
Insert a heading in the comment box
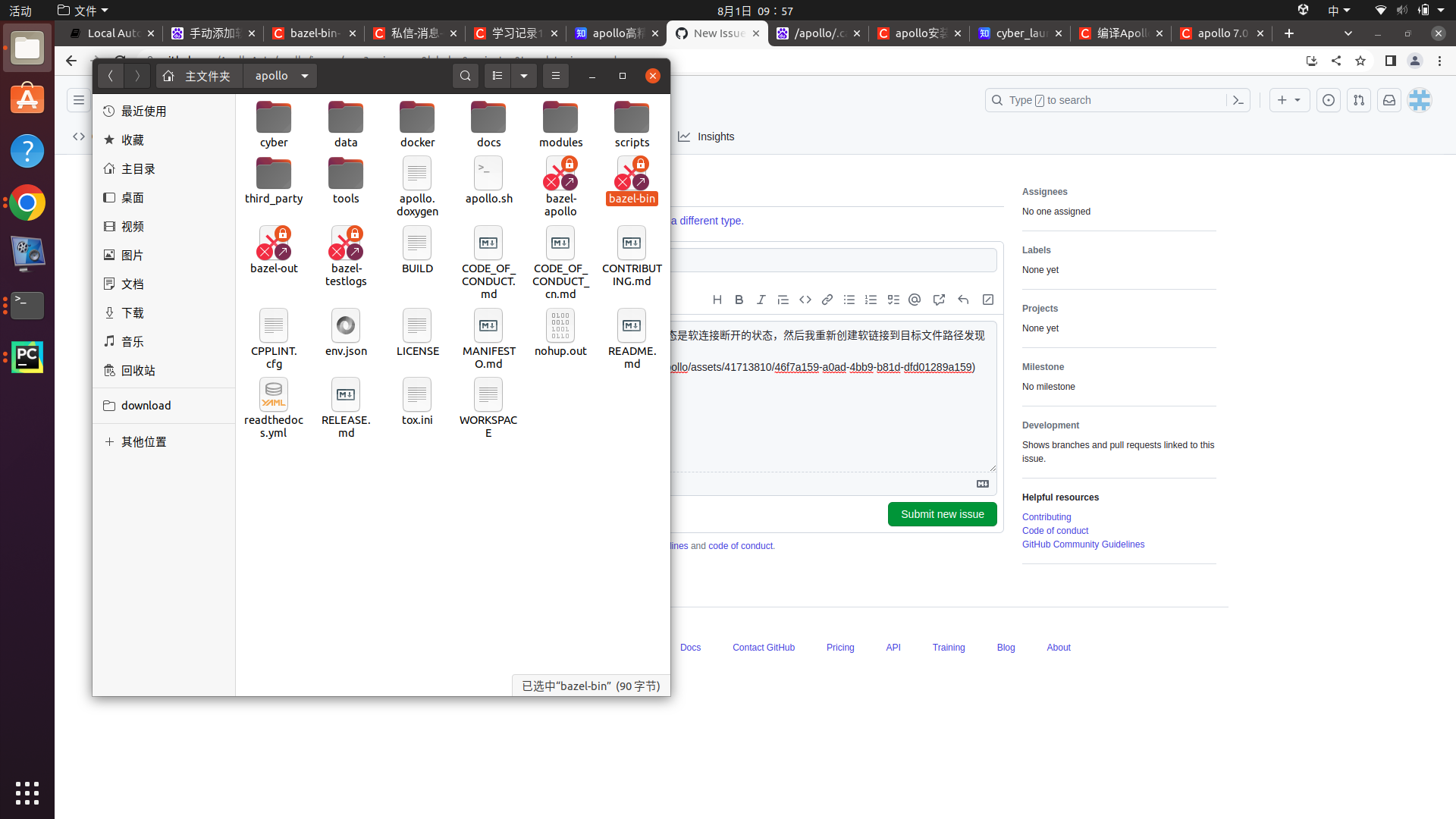(x=717, y=300)
